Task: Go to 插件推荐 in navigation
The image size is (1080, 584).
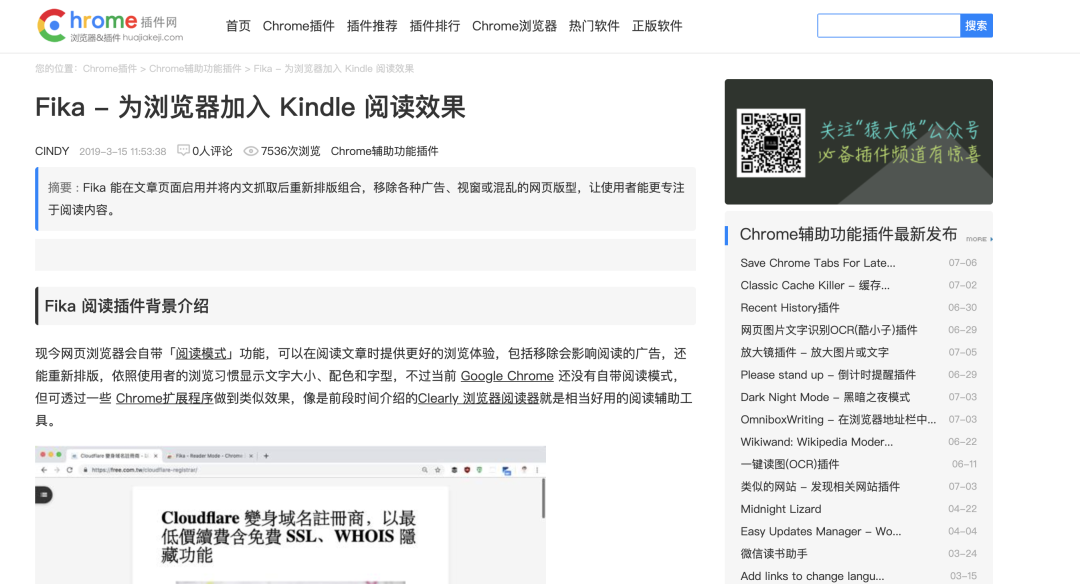Action: (372, 26)
